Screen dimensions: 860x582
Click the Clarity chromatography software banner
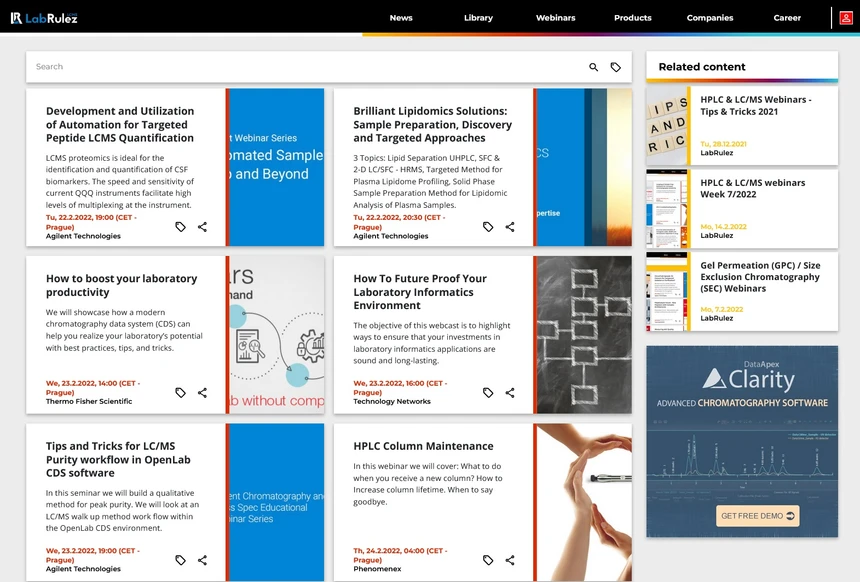coord(742,442)
